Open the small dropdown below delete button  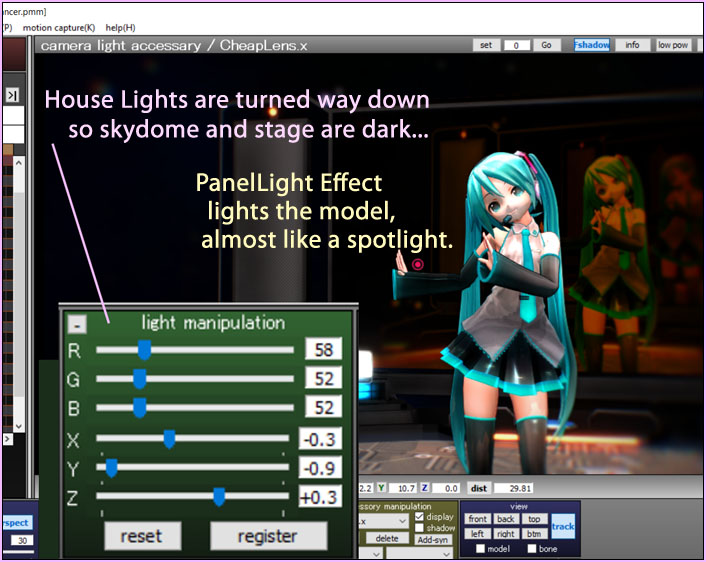coord(371,553)
